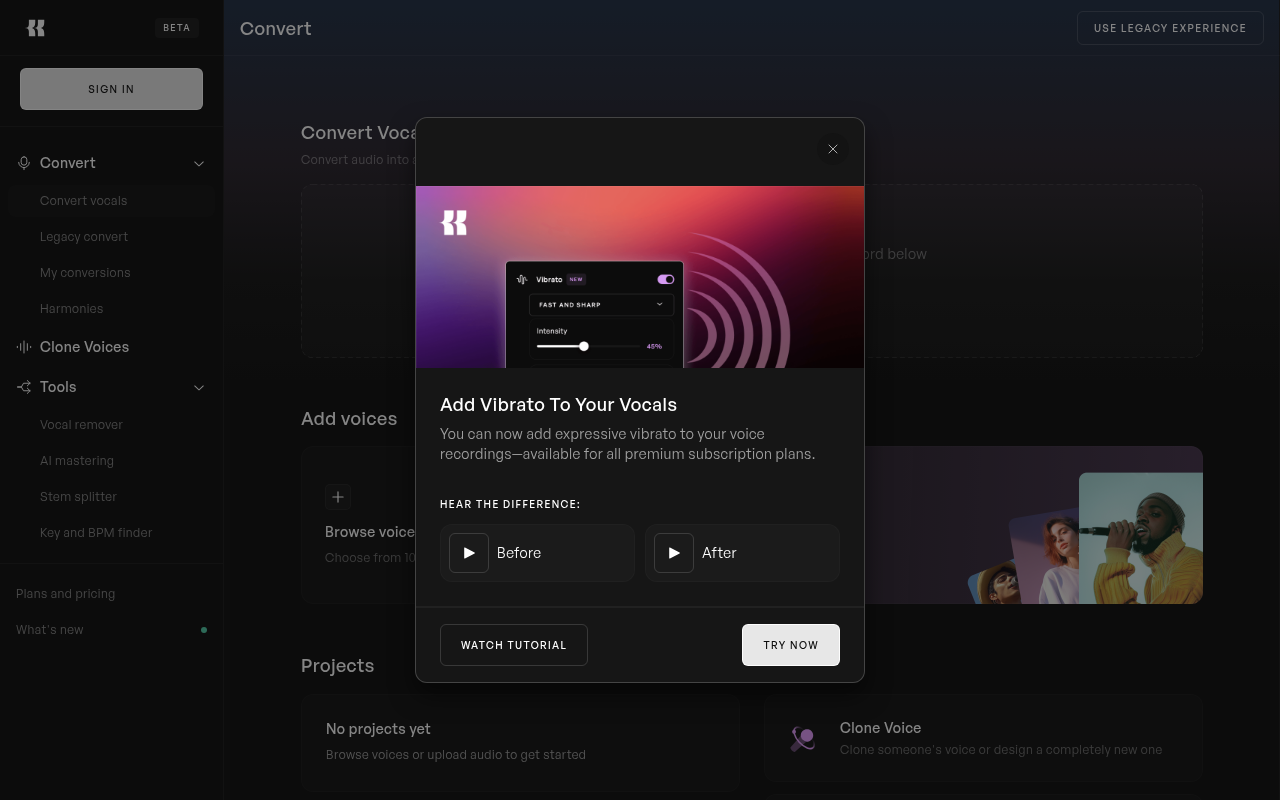Viewport: 1280px width, 800px height.
Task: Open WATCH TUTORIAL for vibrato
Action: click(x=513, y=645)
